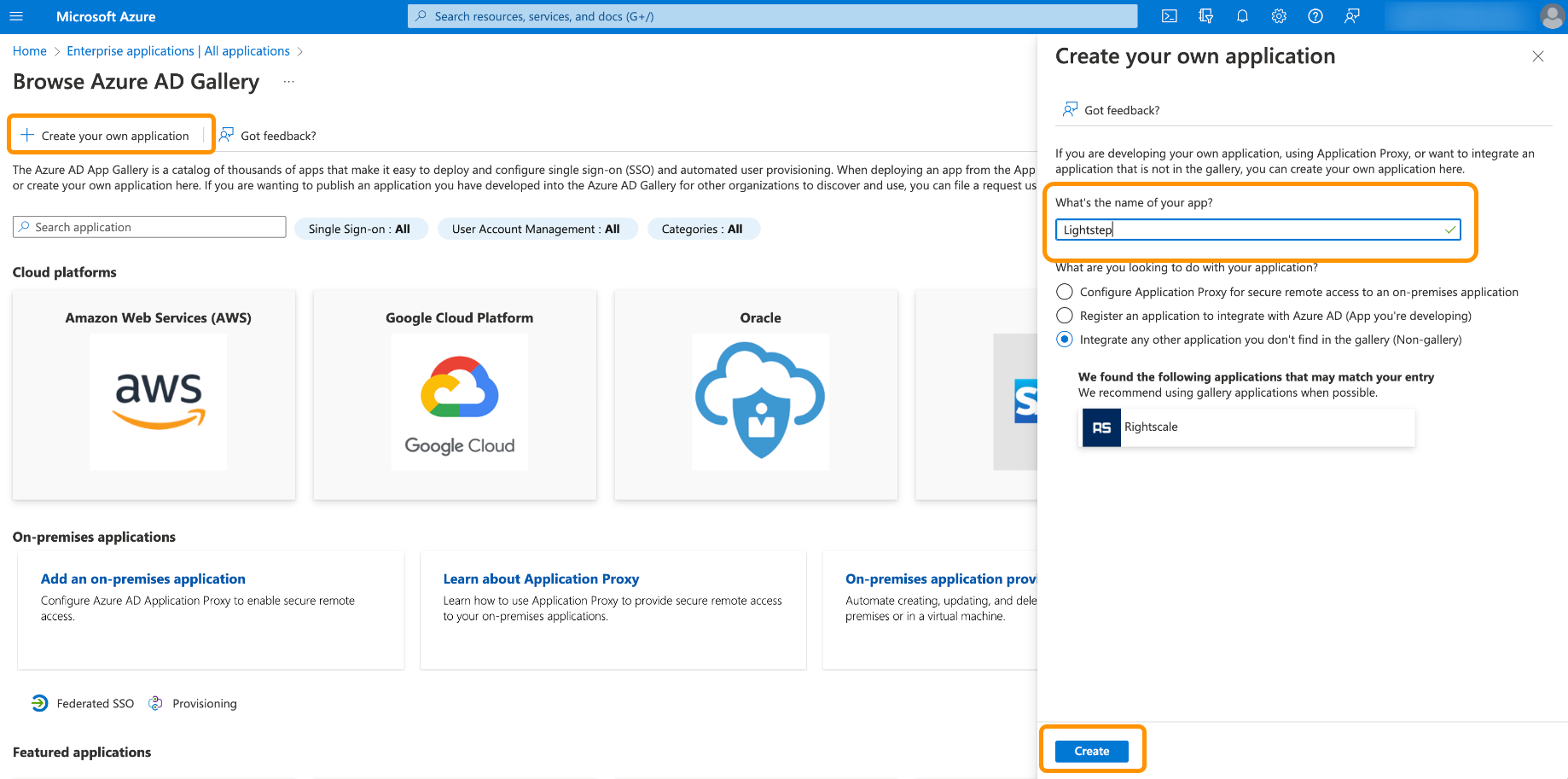Screen dimensions: 1568x779
Task: Open Directories and subscriptions filter icon
Action: tap(1205, 16)
